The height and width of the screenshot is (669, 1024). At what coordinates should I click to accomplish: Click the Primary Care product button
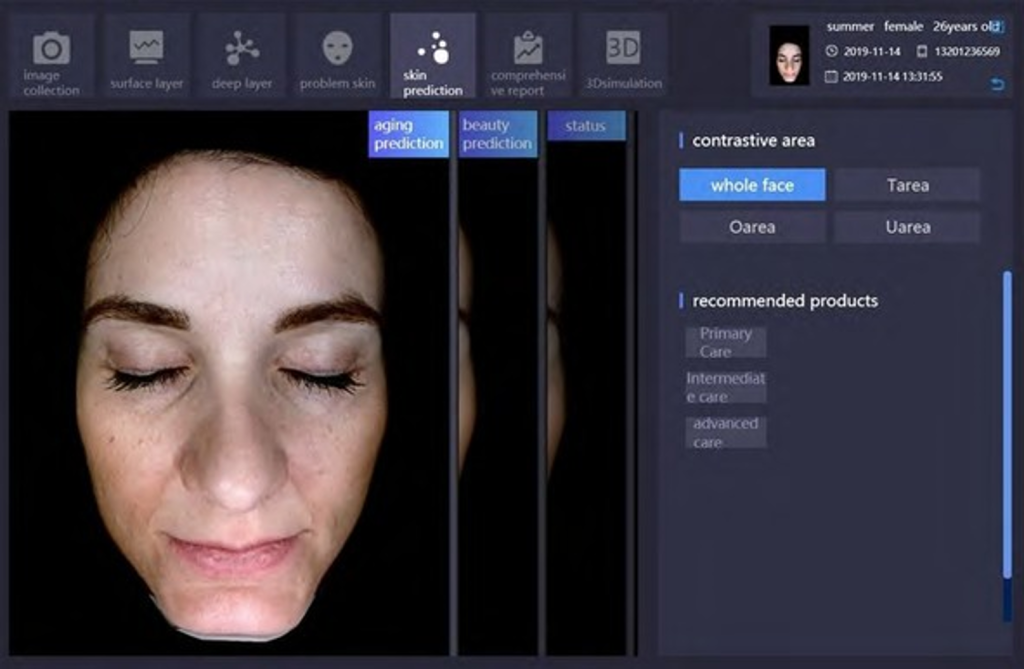pos(726,342)
